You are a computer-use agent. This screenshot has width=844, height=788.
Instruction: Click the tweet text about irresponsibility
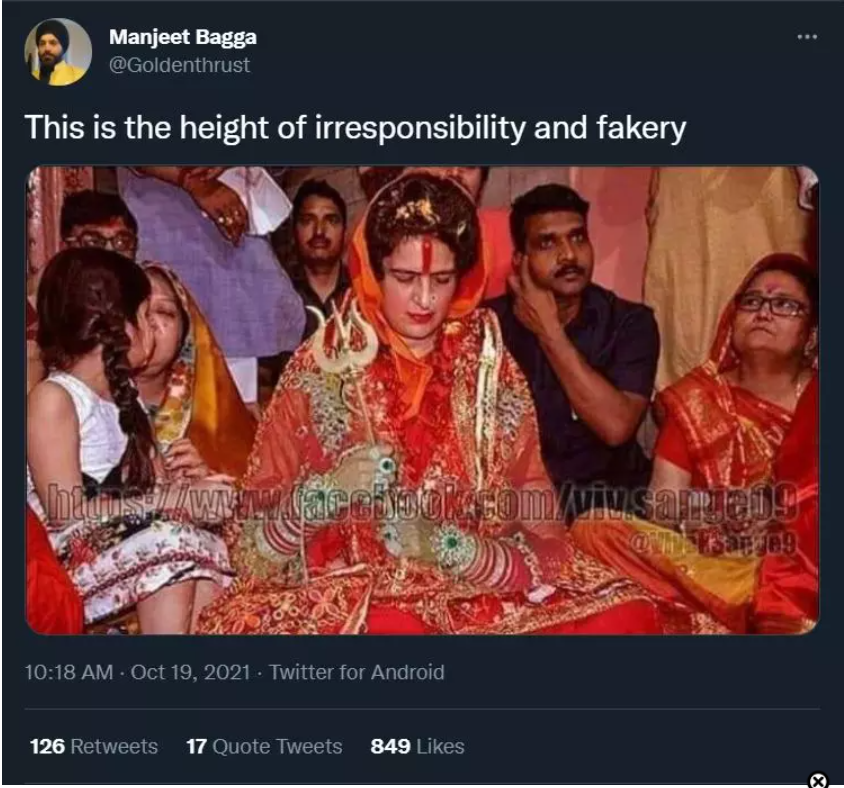[354, 128]
